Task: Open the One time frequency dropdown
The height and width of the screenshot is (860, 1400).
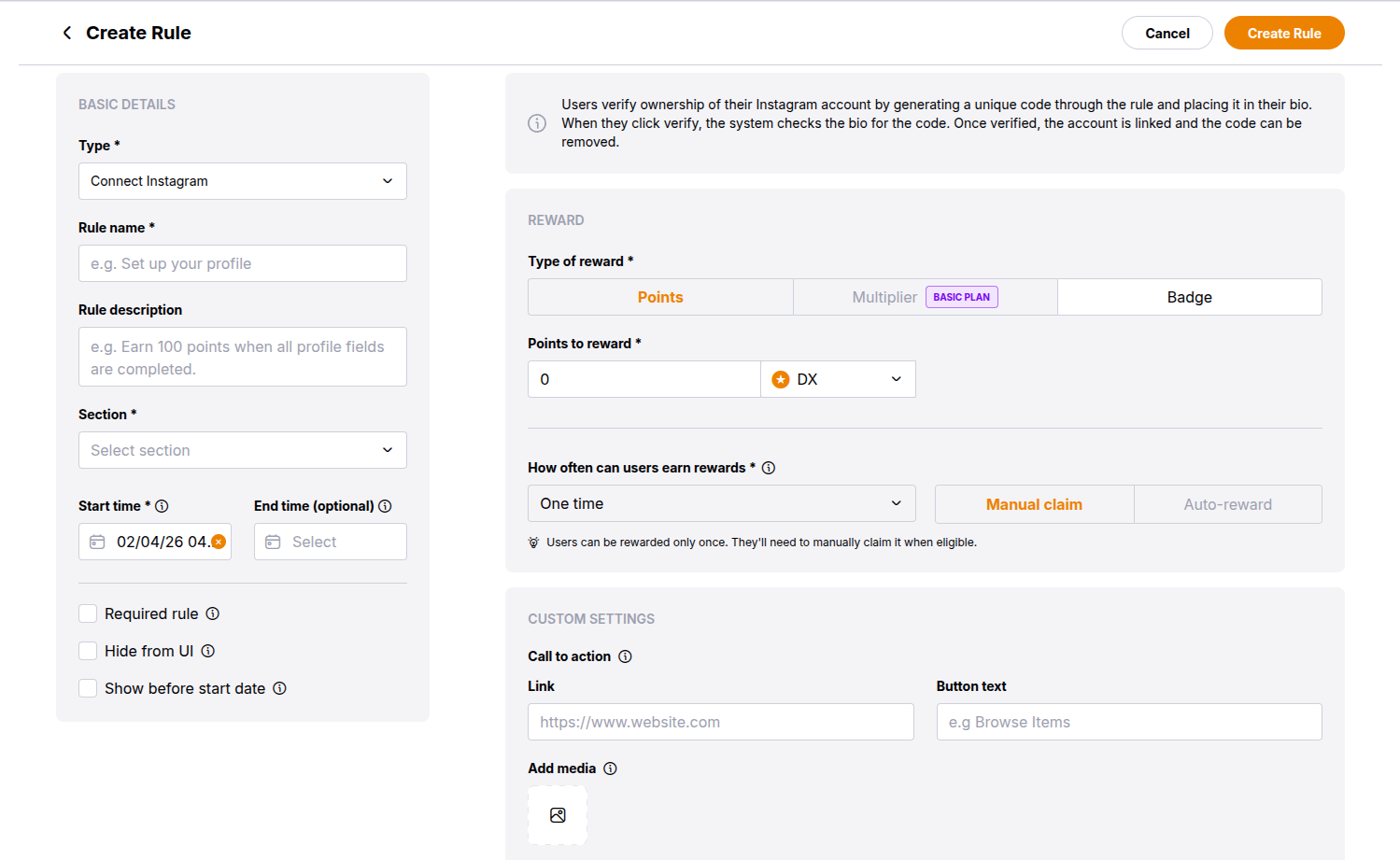Action: coord(721,503)
